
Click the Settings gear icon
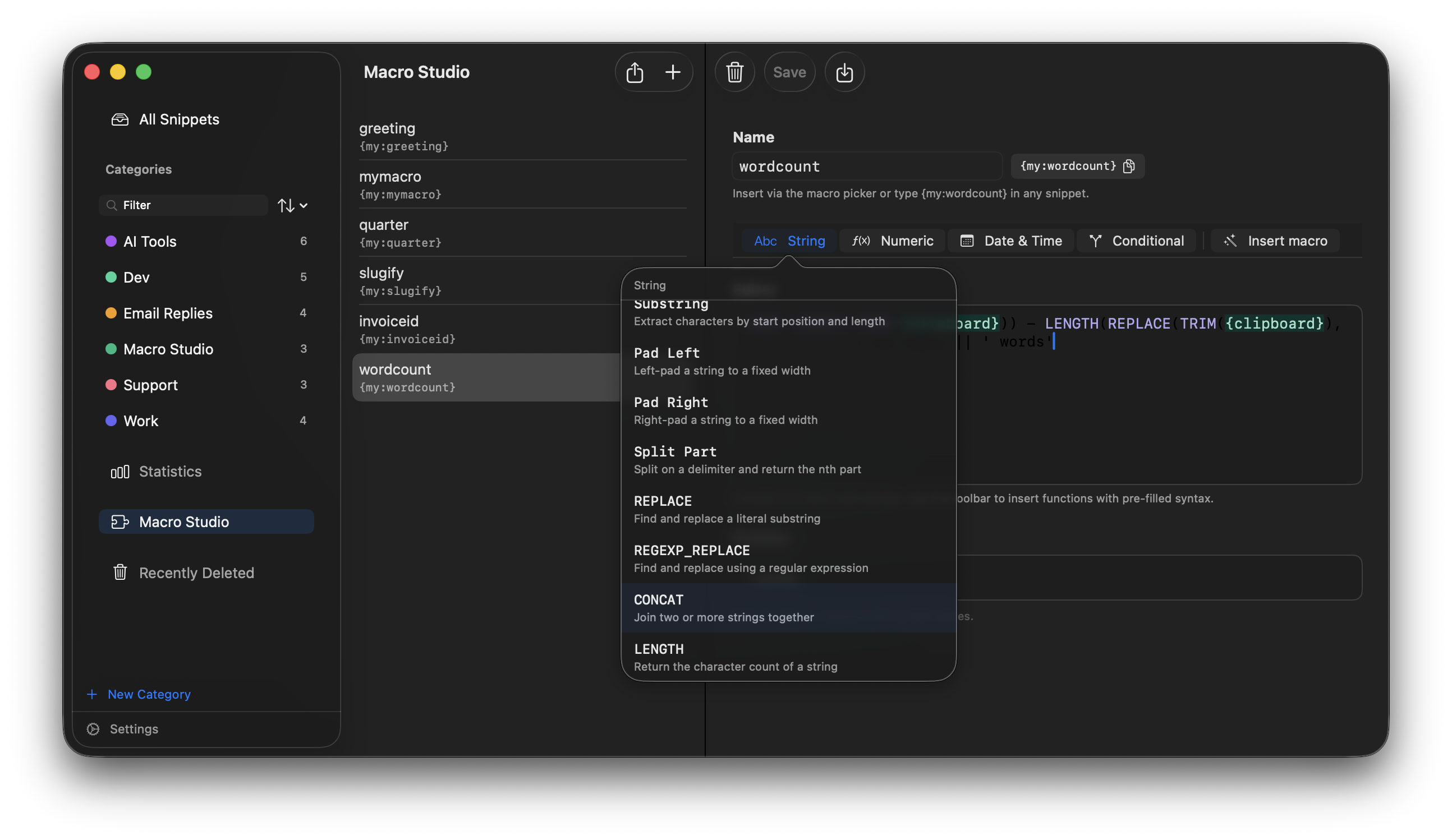(x=93, y=729)
